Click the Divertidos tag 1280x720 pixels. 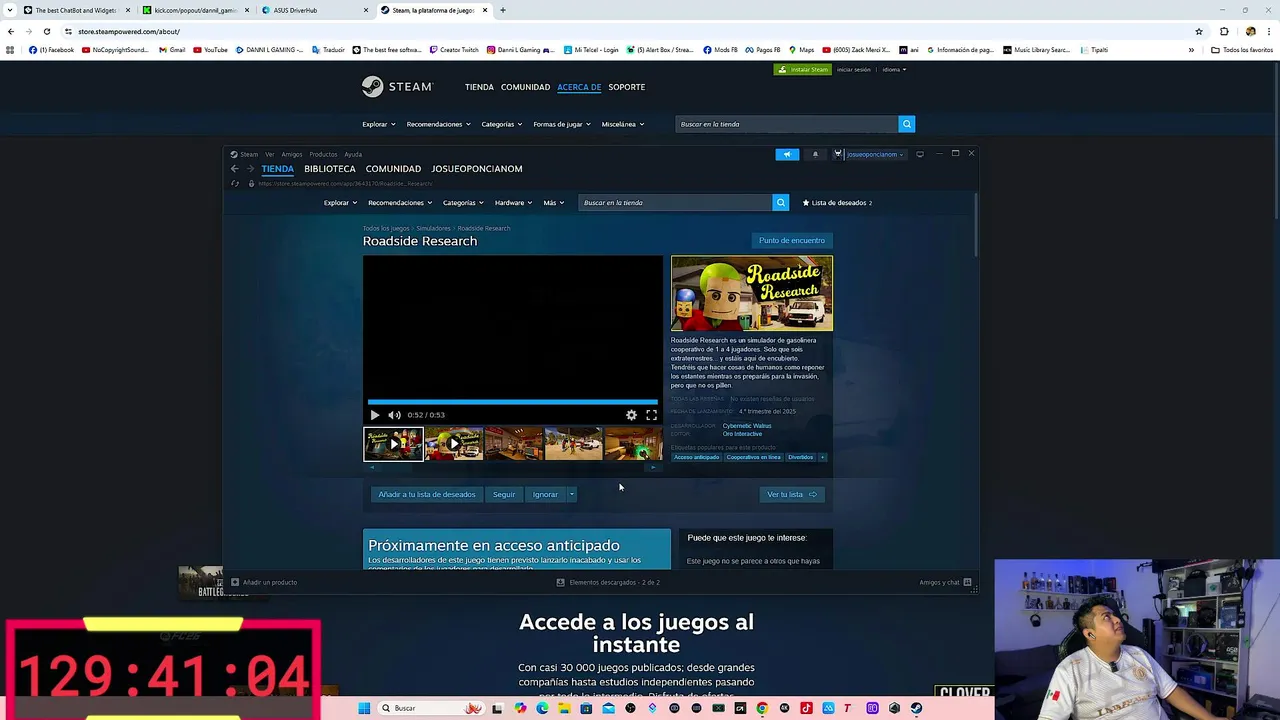[x=800, y=457]
